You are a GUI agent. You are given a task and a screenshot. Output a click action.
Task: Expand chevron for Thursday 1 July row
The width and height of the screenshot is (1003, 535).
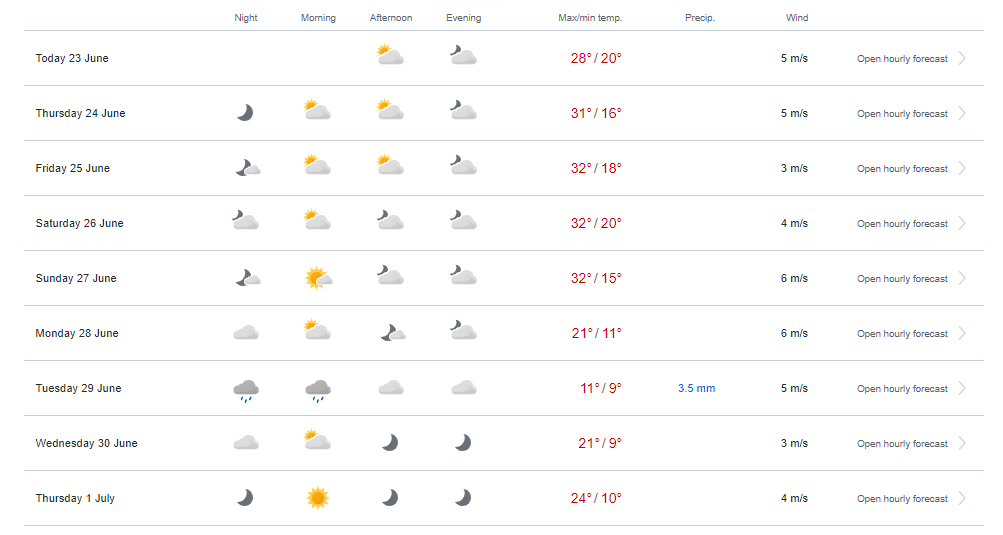point(962,498)
